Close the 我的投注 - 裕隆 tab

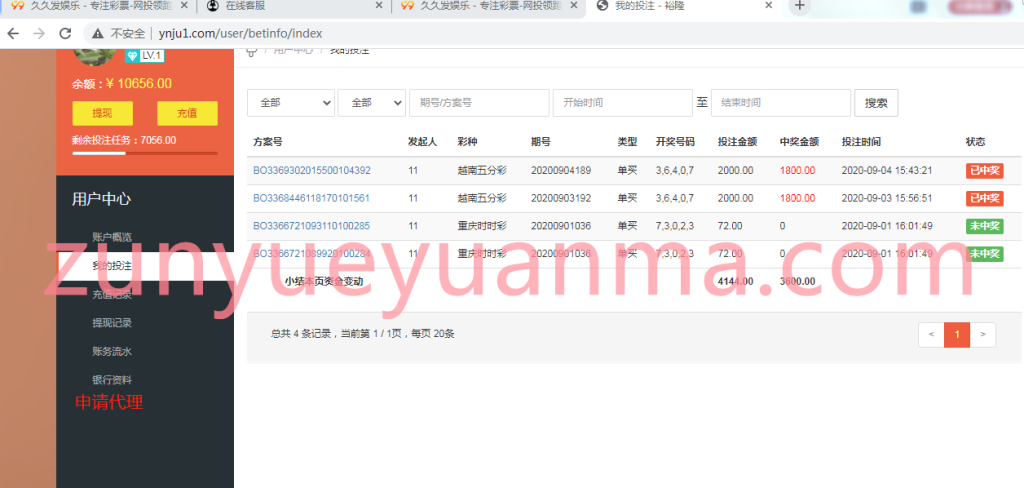tap(769, 6)
